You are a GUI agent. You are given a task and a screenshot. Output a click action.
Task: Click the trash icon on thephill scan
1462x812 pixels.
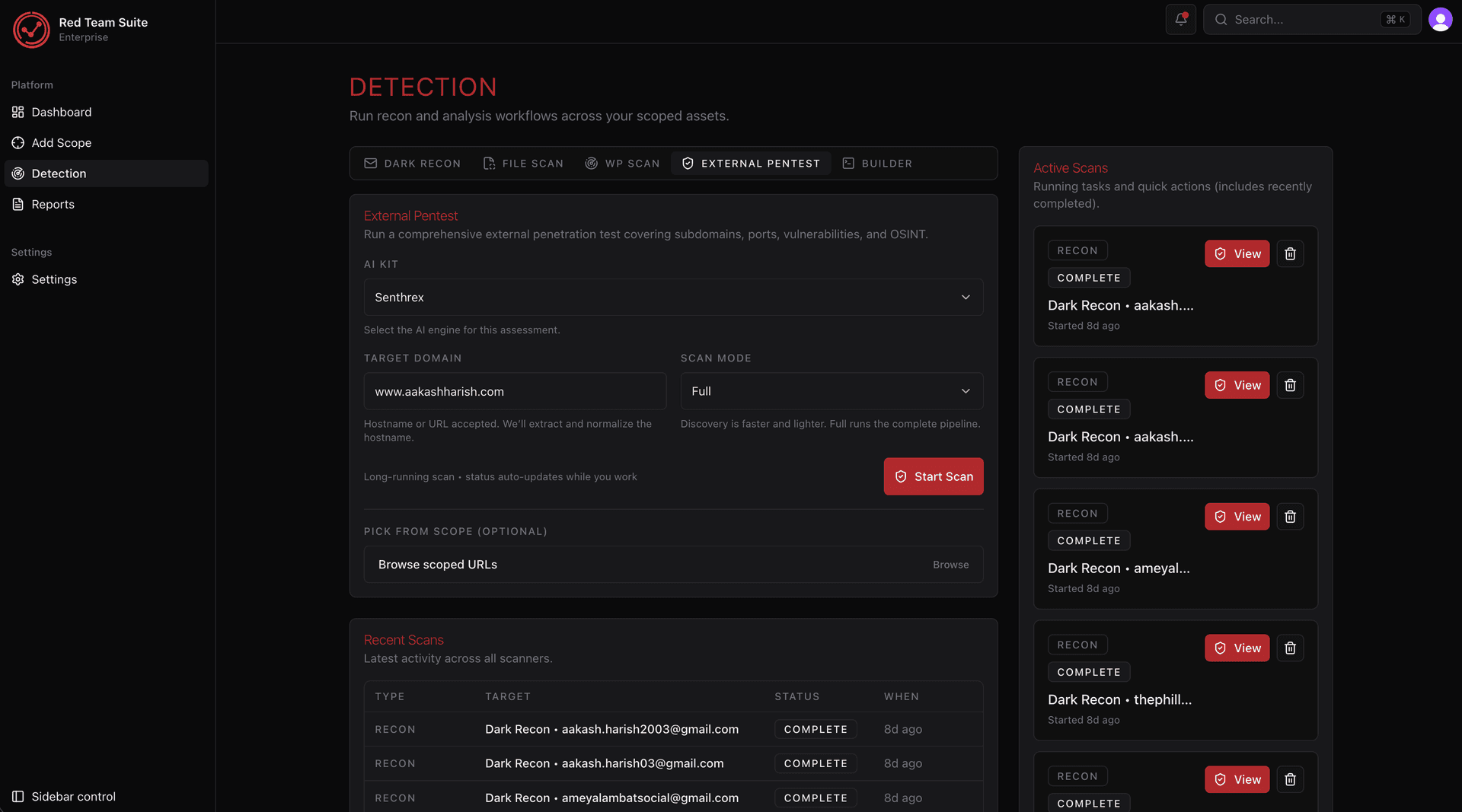(x=1290, y=648)
